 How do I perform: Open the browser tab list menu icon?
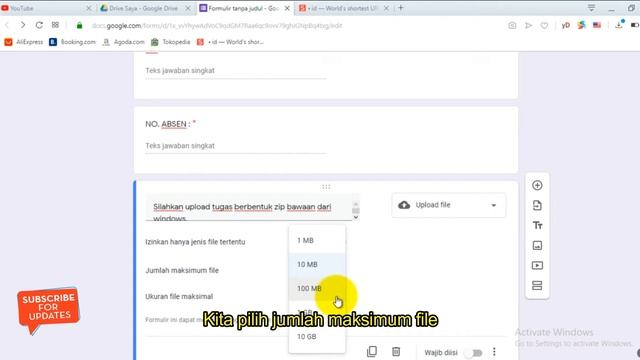[x=591, y=8]
